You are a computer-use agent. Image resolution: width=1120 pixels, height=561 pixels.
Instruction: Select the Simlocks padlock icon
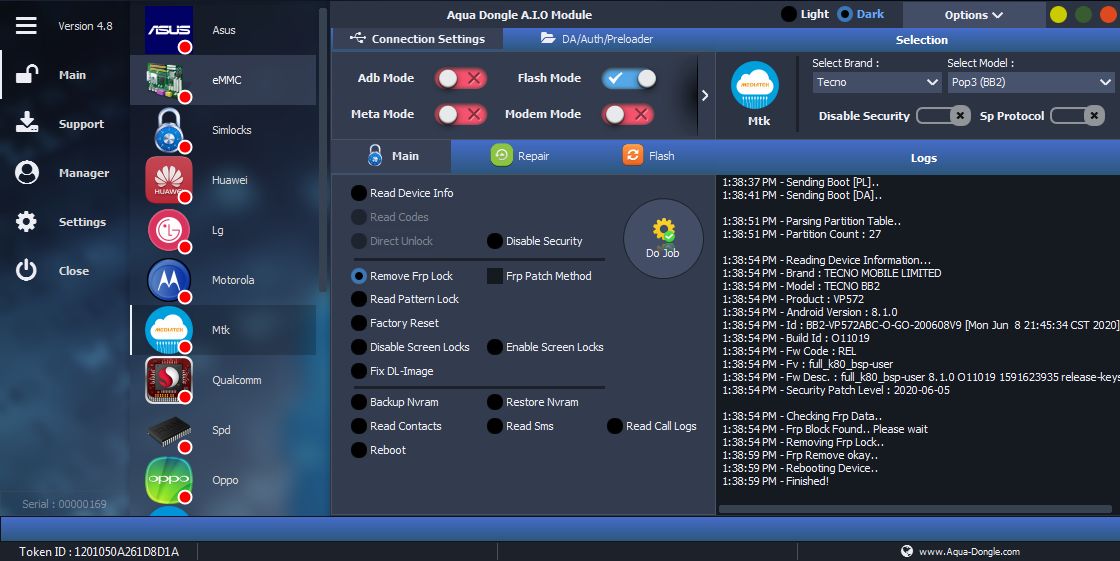point(169,129)
